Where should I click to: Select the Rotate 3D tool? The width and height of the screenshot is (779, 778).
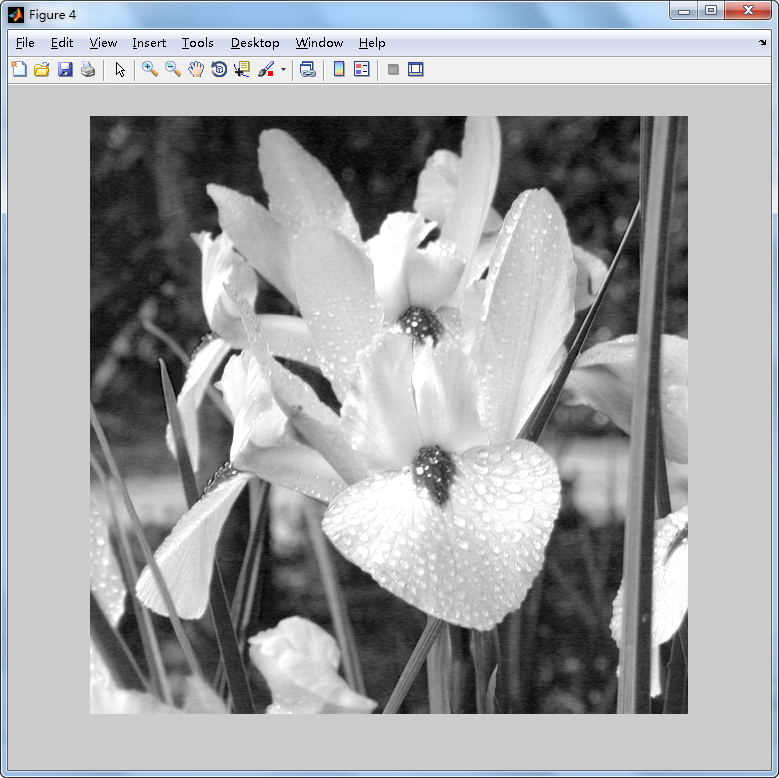(x=219, y=69)
